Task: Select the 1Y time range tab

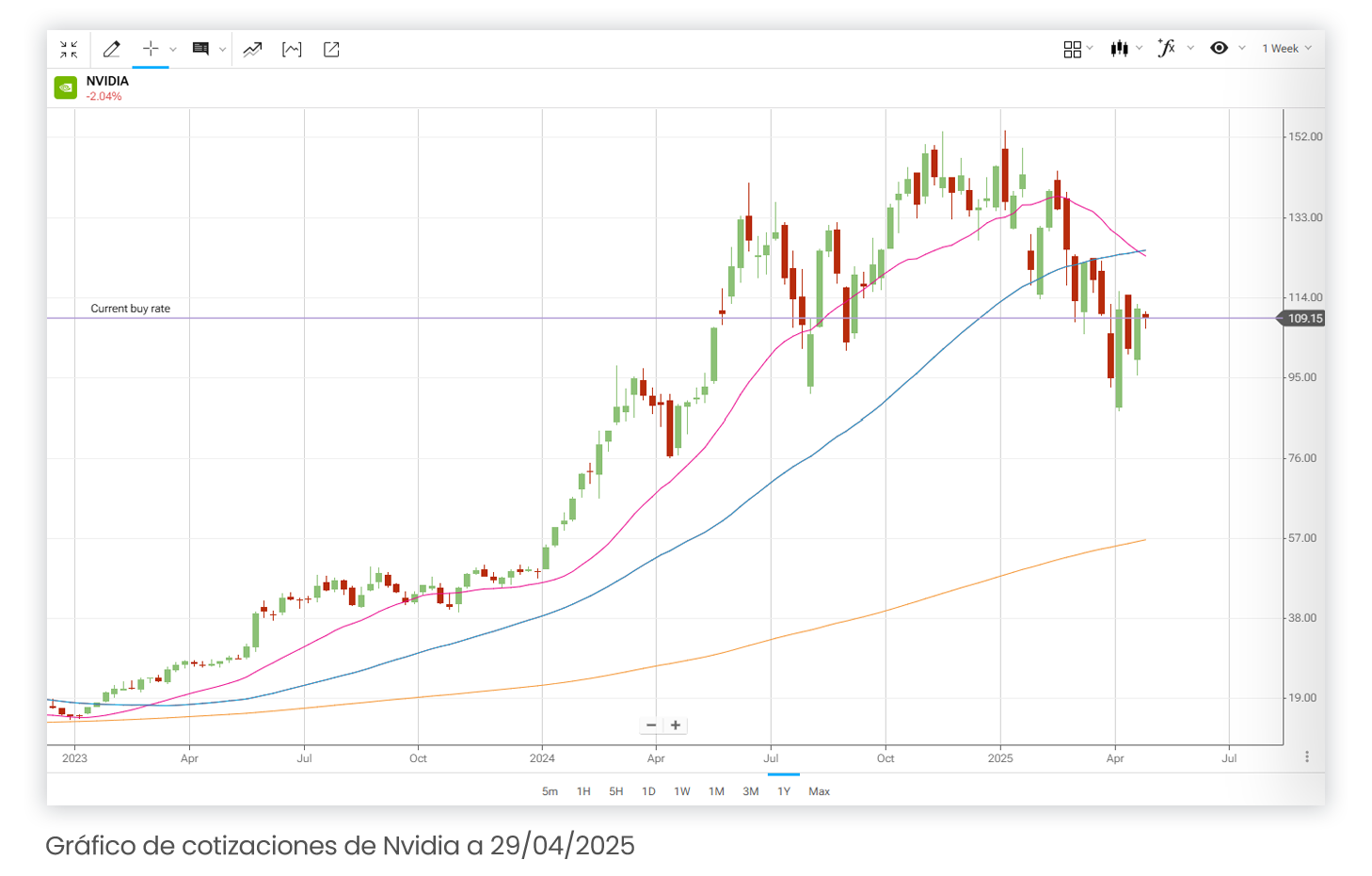Action: coord(784,791)
